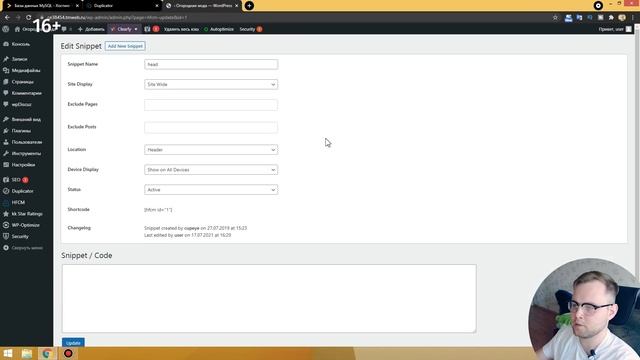Bookmark this page with the star icon
Screen dimensions: 640x360
[x=555, y=18]
